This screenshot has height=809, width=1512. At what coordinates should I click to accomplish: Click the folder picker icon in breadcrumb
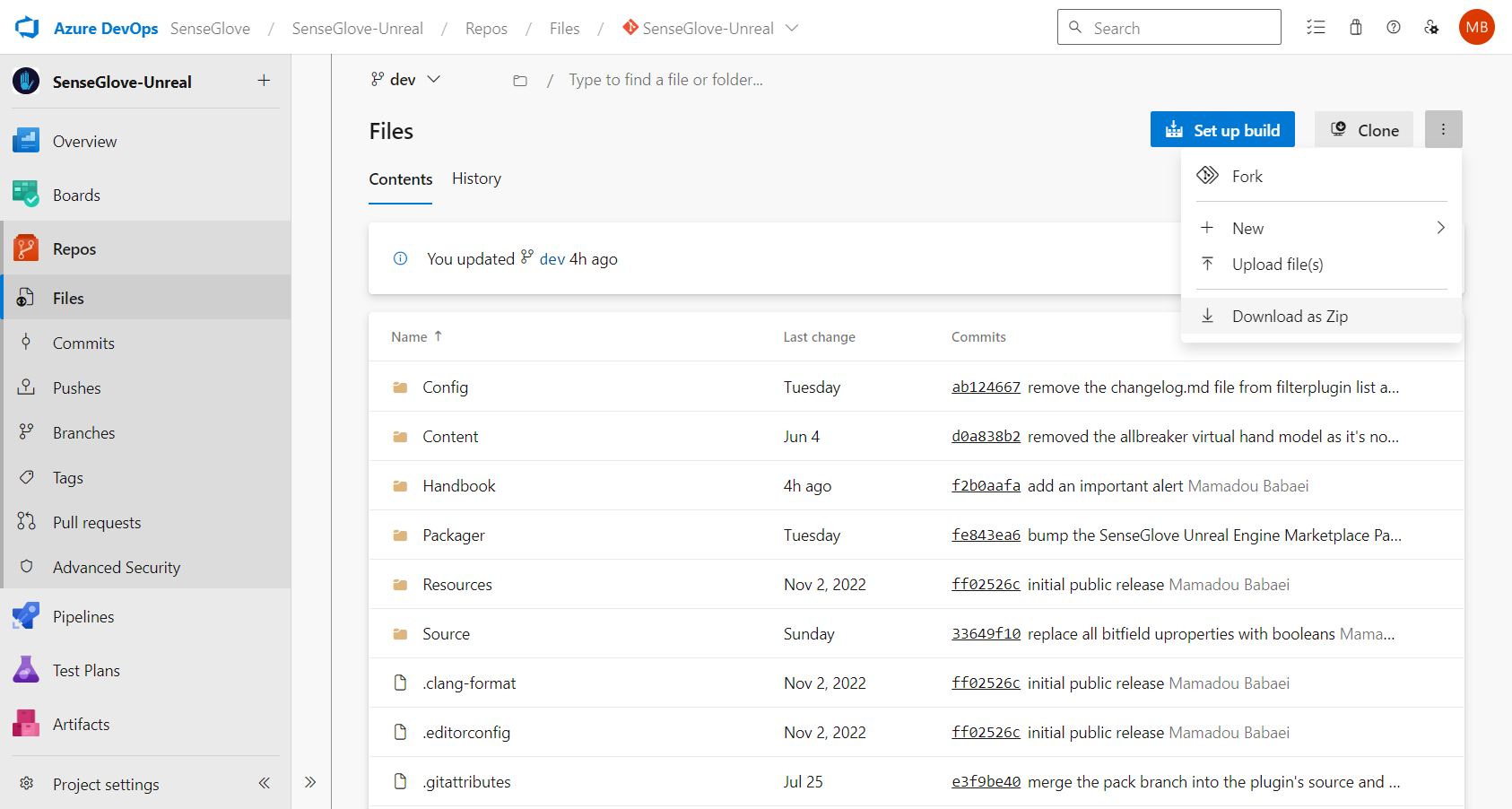click(x=520, y=80)
